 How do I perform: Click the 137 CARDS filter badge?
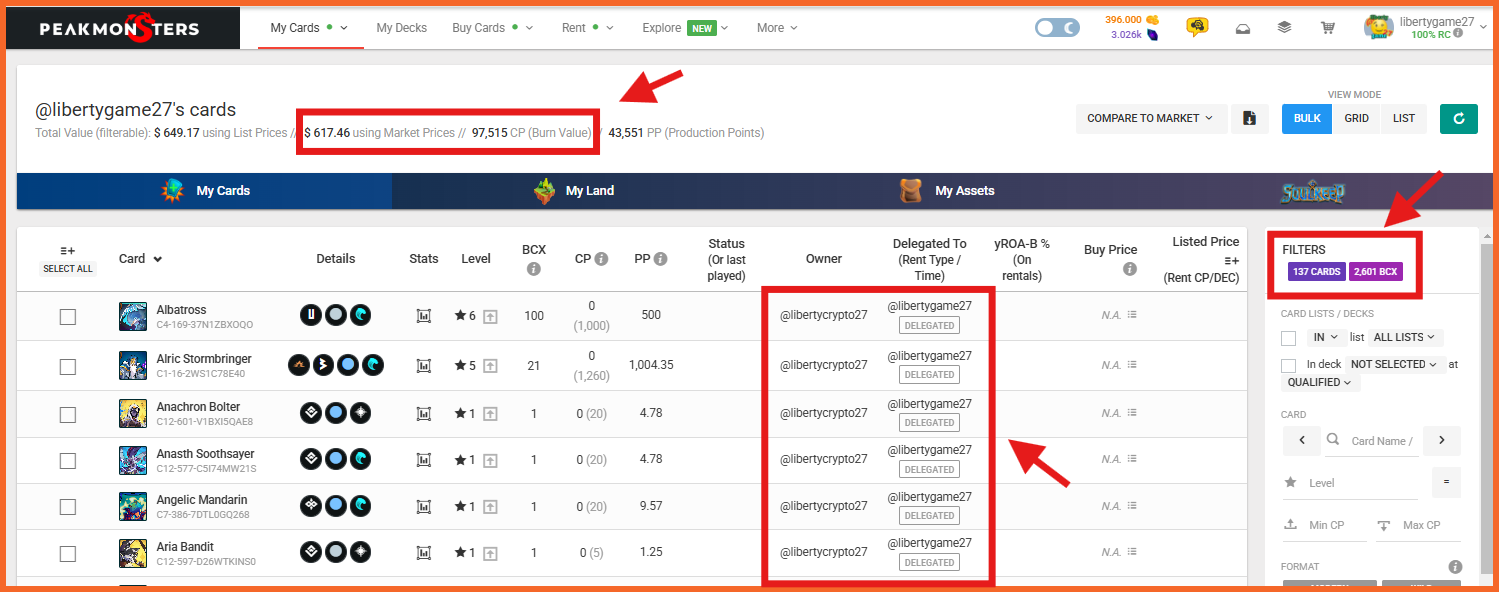pos(1317,271)
